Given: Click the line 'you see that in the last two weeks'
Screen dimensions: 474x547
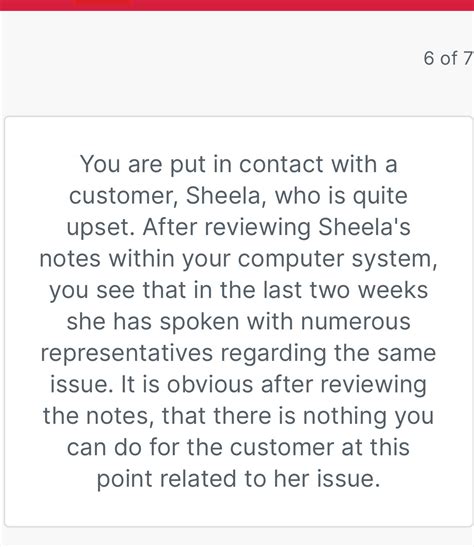Looking at the screenshot, I should 239,290.
